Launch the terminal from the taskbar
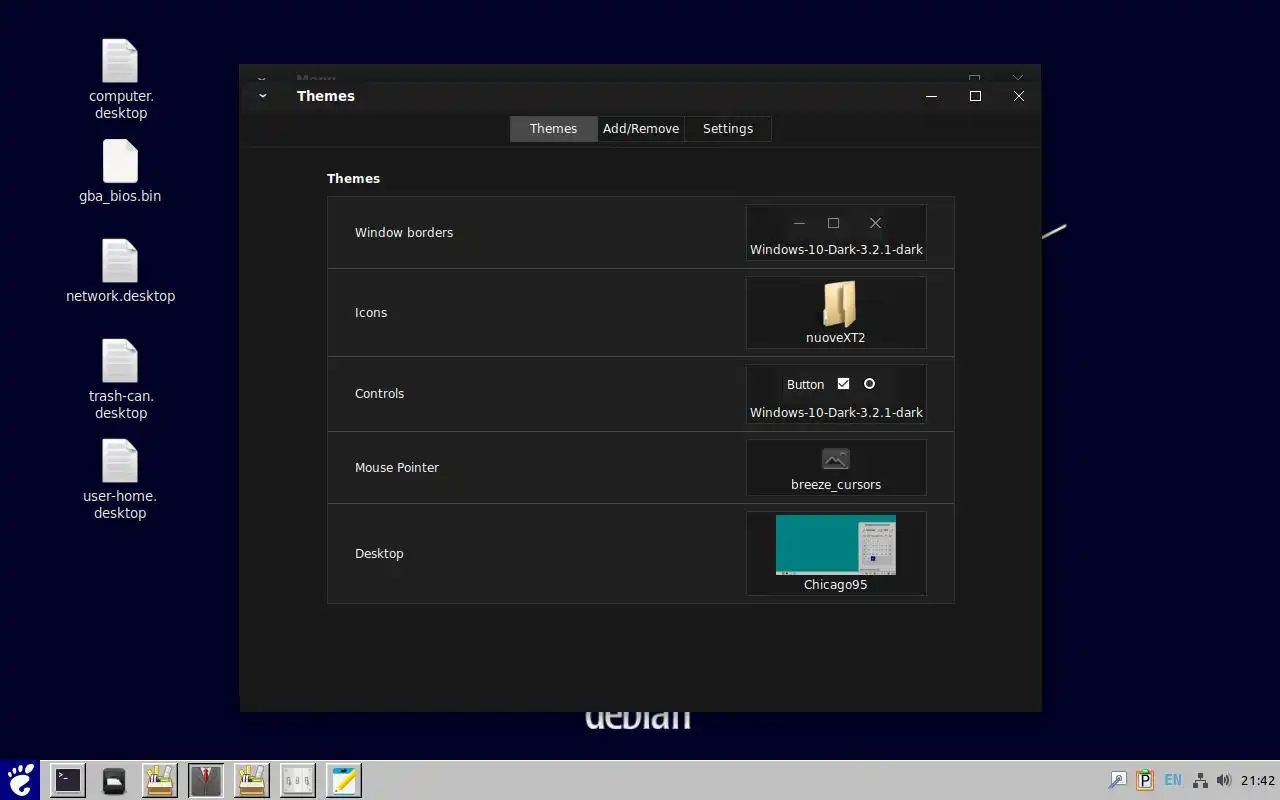1280x800 pixels. tap(68, 780)
